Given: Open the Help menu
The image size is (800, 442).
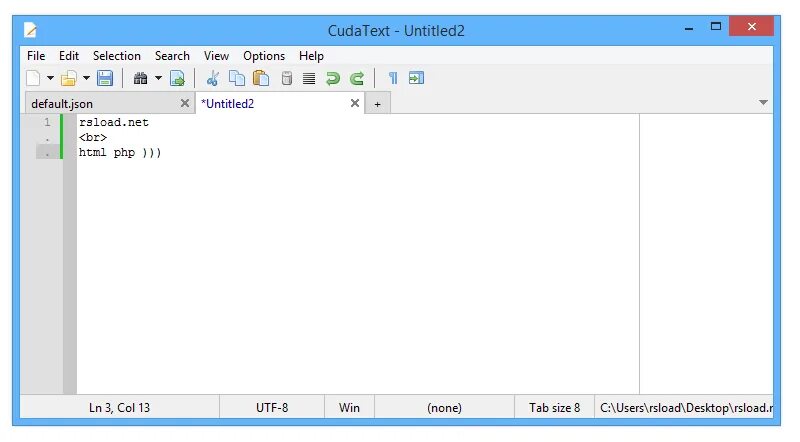Looking at the screenshot, I should [x=311, y=56].
